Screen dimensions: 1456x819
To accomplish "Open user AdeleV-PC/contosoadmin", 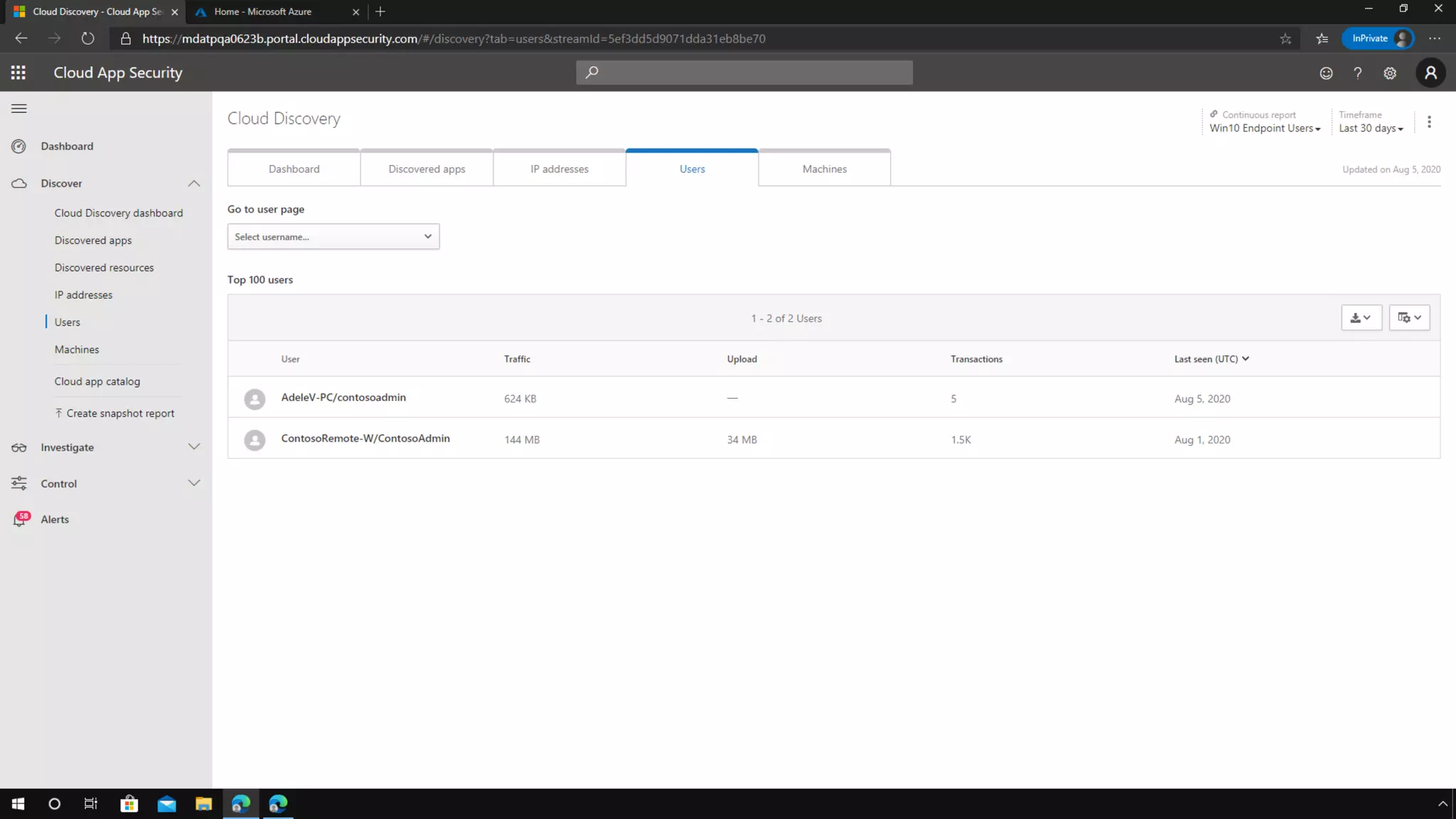I will (343, 397).
